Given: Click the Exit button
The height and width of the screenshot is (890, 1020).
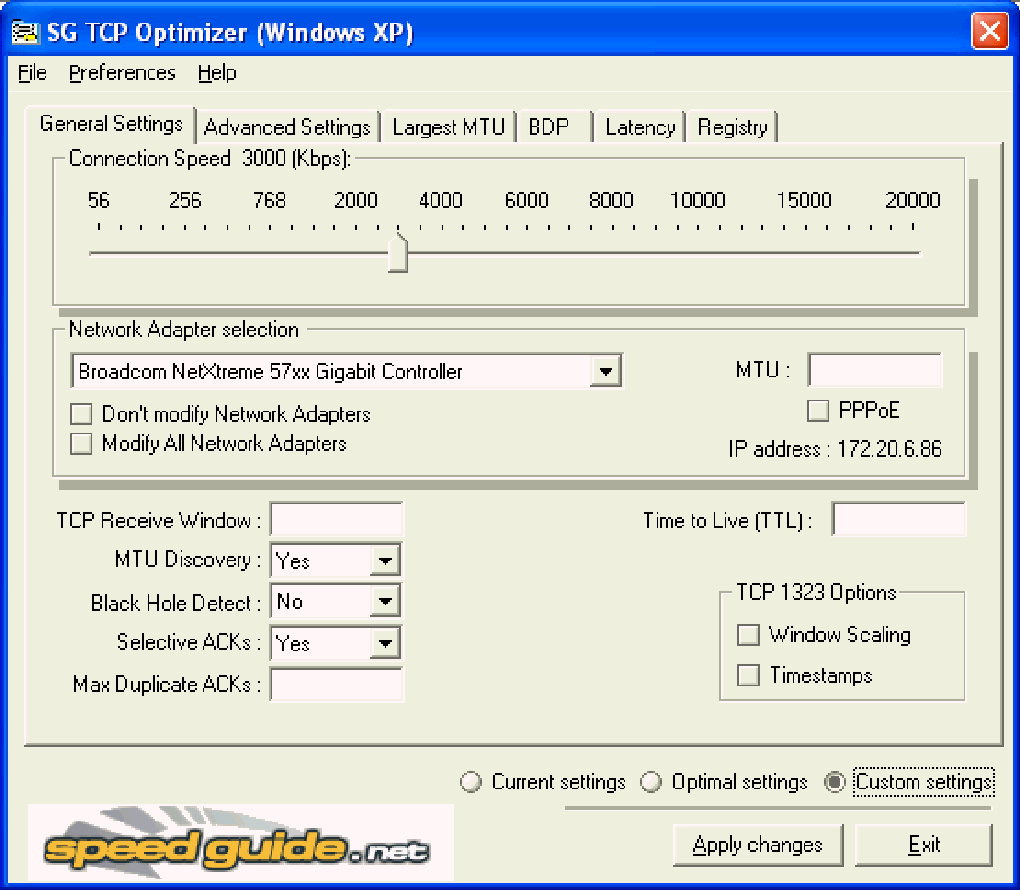Looking at the screenshot, I should tap(924, 844).
